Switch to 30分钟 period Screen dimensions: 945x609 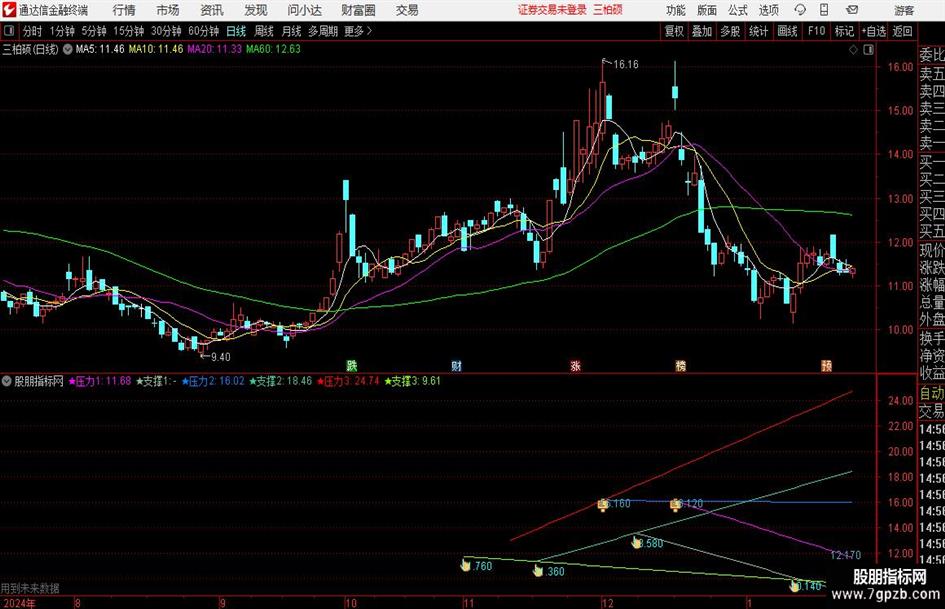coord(166,31)
